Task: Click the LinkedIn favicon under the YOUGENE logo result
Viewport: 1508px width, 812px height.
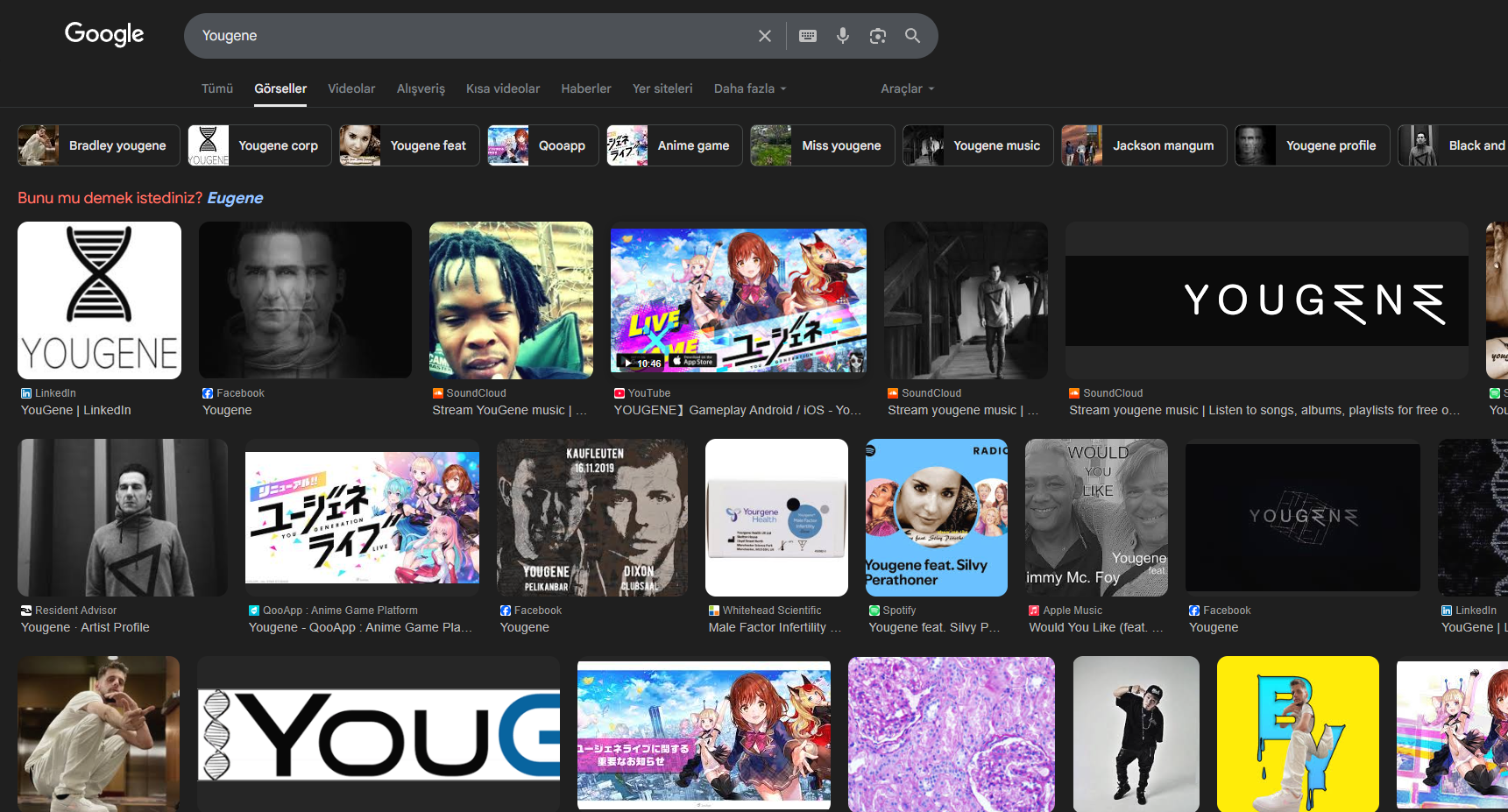Action: tap(26, 393)
